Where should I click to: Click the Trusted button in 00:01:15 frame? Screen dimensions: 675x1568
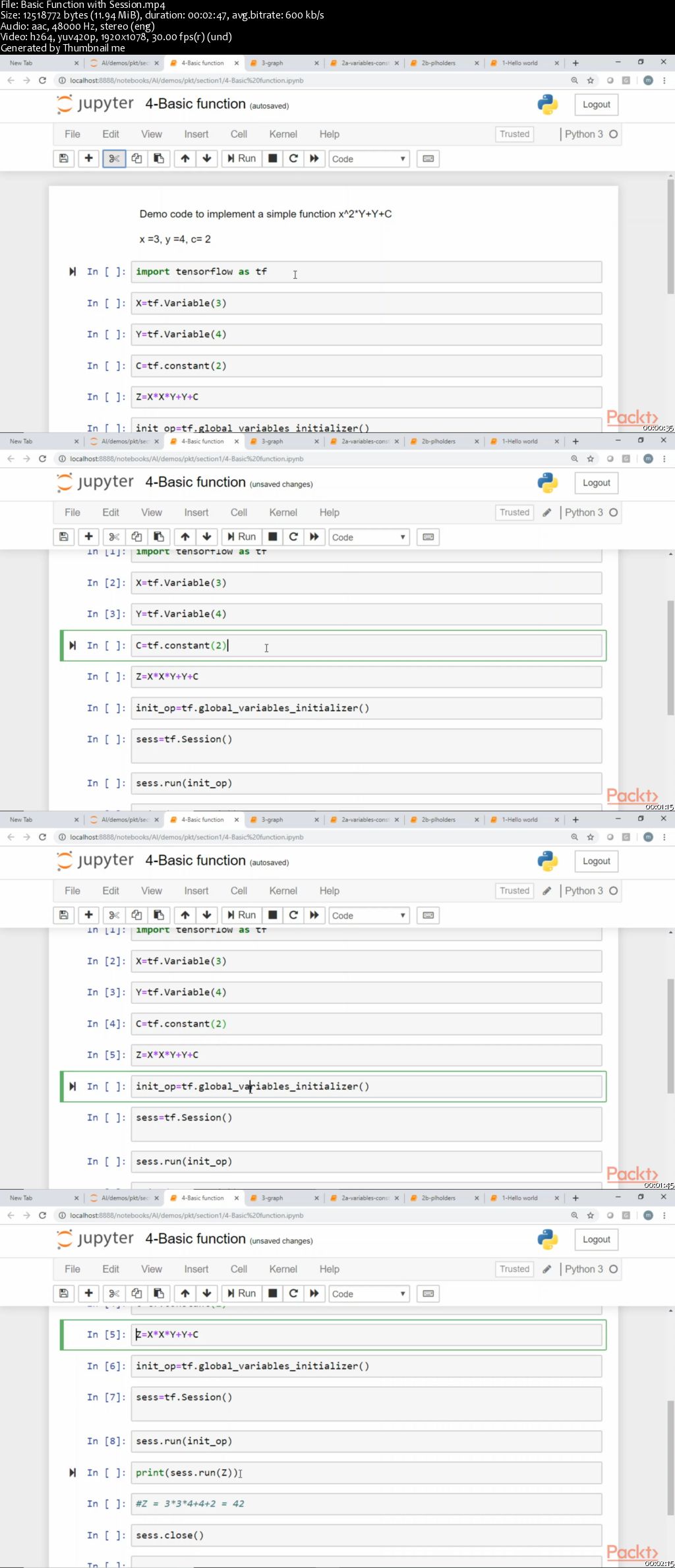pos(514,512)
